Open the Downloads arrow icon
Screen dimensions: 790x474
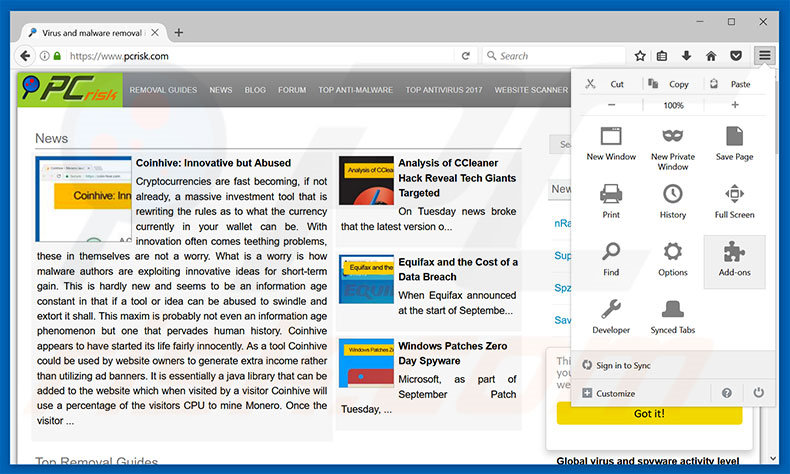(686, 56)
